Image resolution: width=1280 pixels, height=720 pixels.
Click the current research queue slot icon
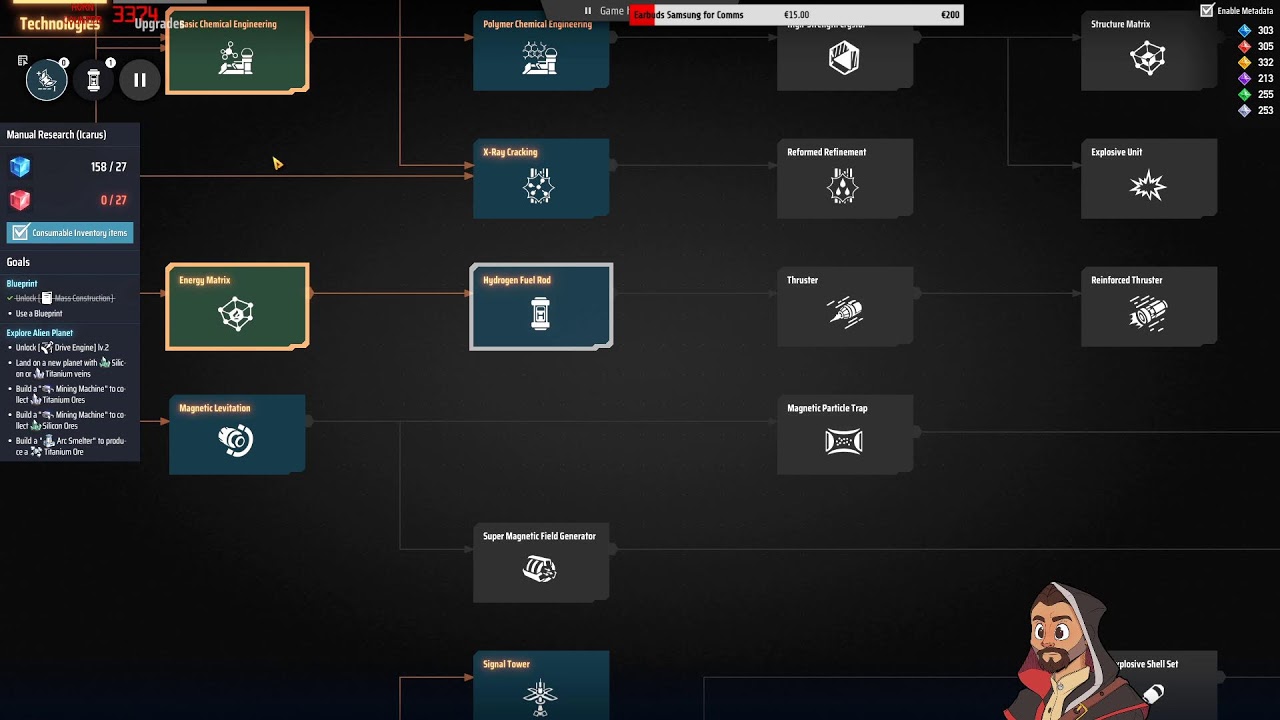click(x=46, y=80)
